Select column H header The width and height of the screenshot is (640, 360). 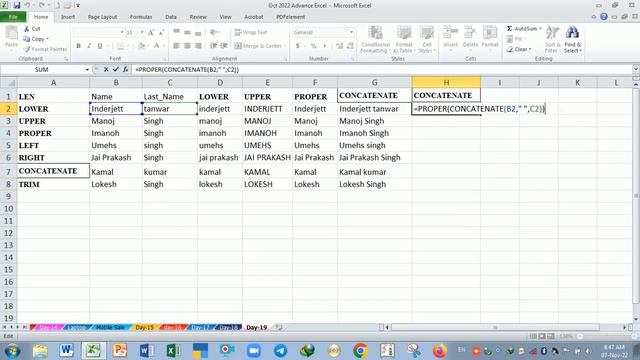(446, 82)
